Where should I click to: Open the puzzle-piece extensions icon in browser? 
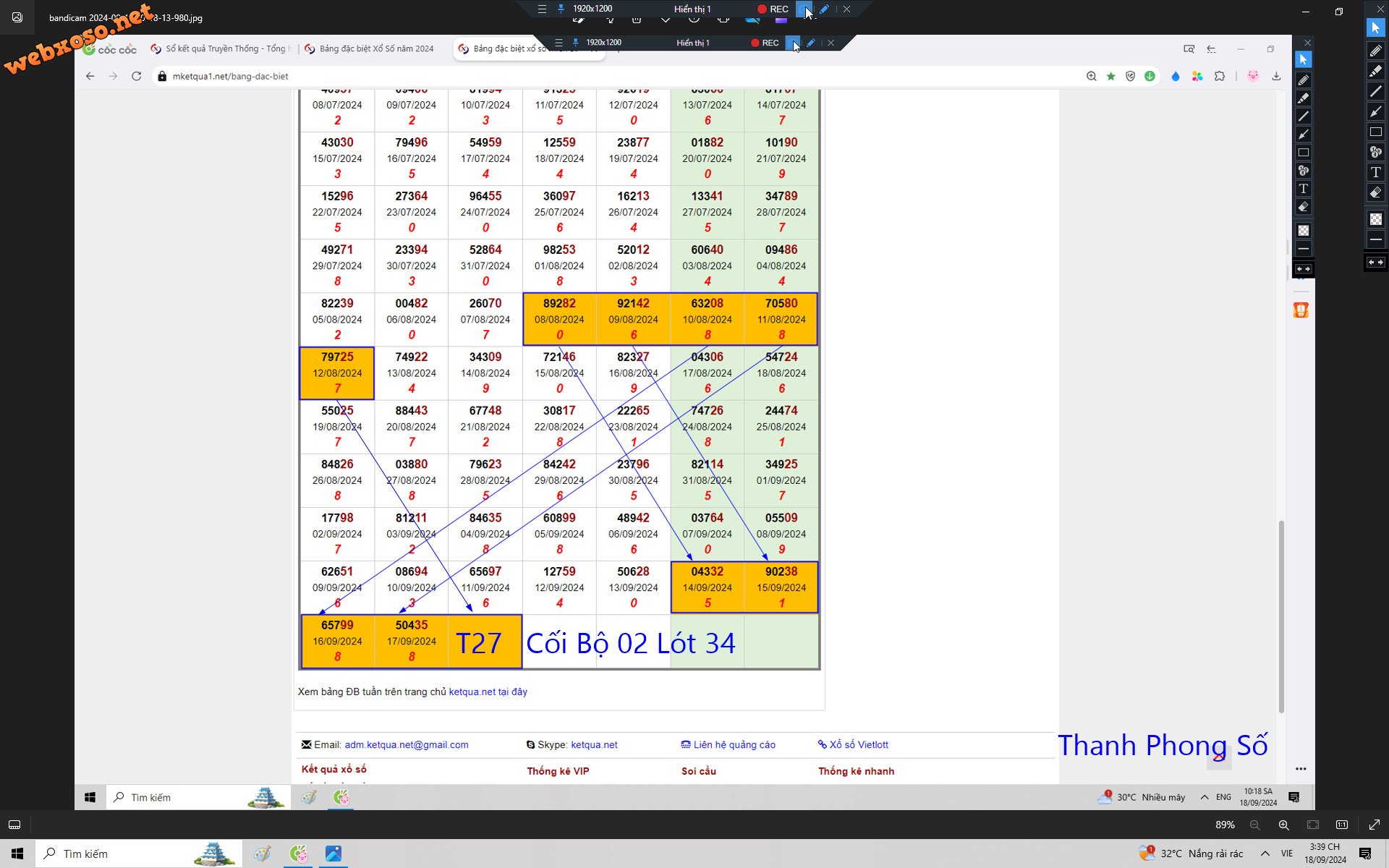[x=1220, y=76]
